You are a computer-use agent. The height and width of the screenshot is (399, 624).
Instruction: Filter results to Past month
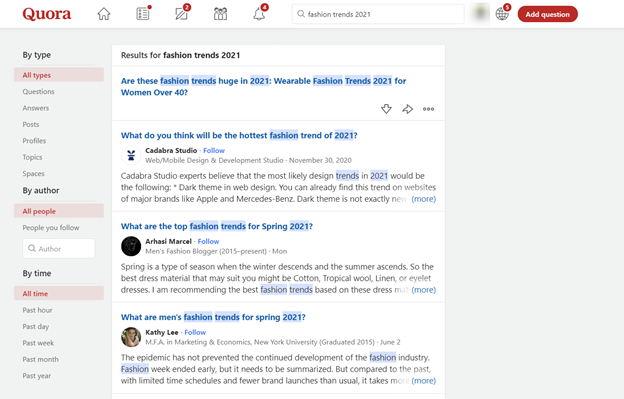coord(40,359)
